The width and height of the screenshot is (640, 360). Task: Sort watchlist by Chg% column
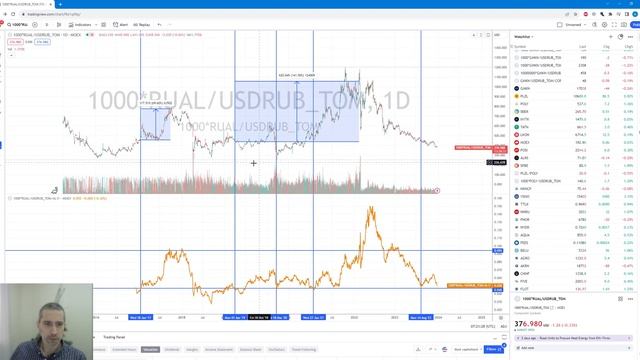[629, 47]
